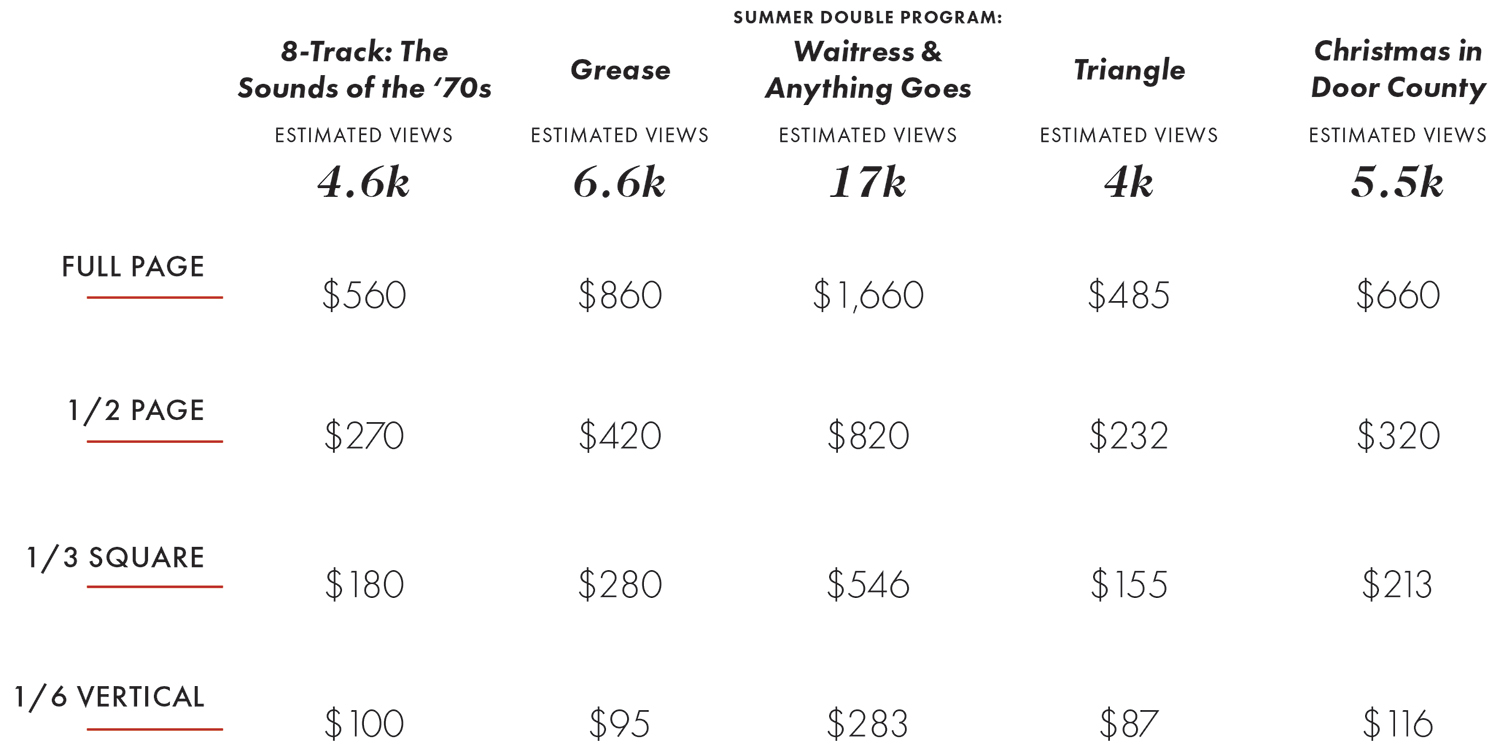This screenshot has height=751, width=1500.
Task: Click the SUMMER DOUBLE PROGRAM label
Action: click(868, 18)
